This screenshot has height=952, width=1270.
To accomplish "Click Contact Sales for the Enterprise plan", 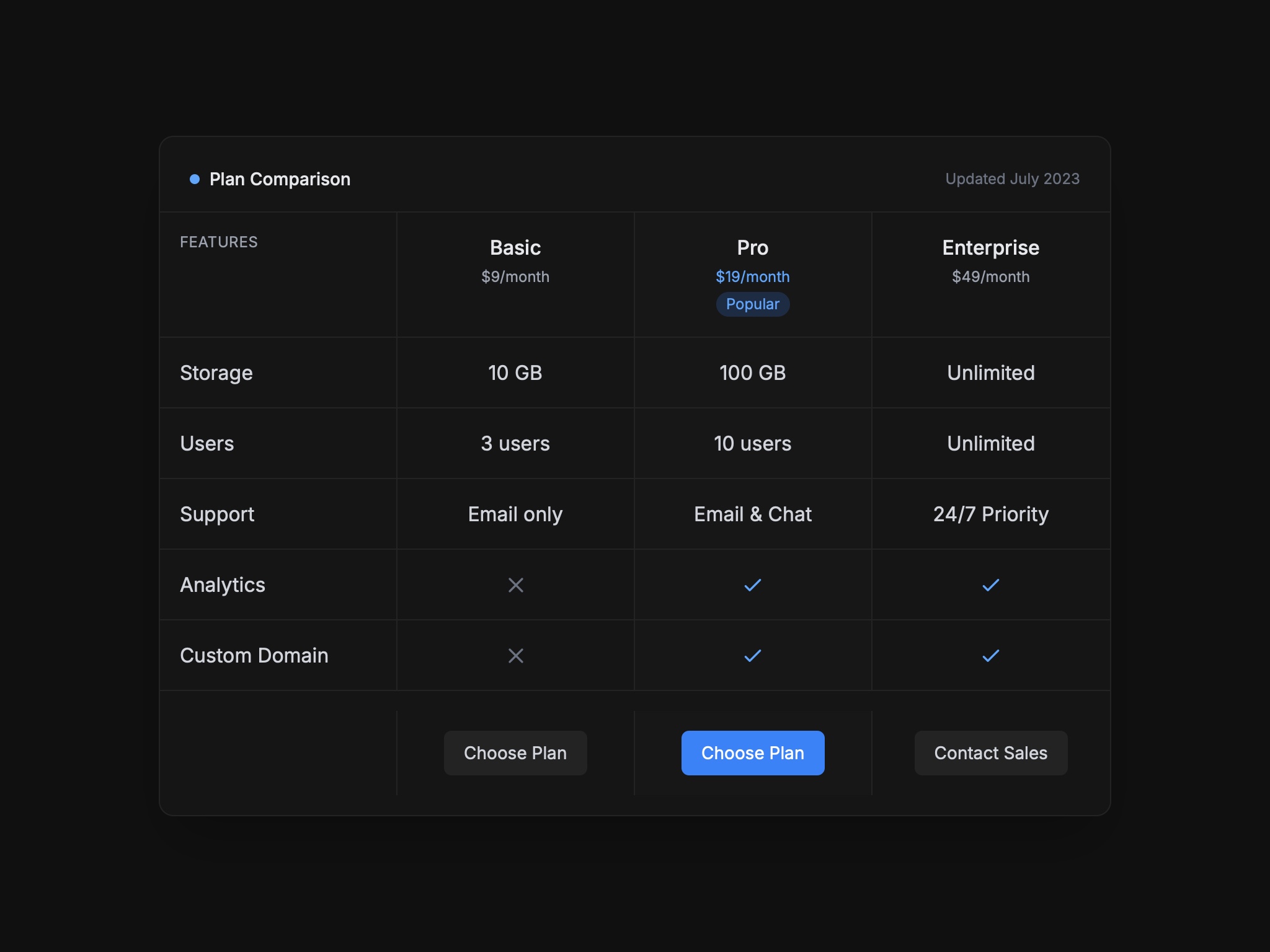I will [x=990, y=752].
